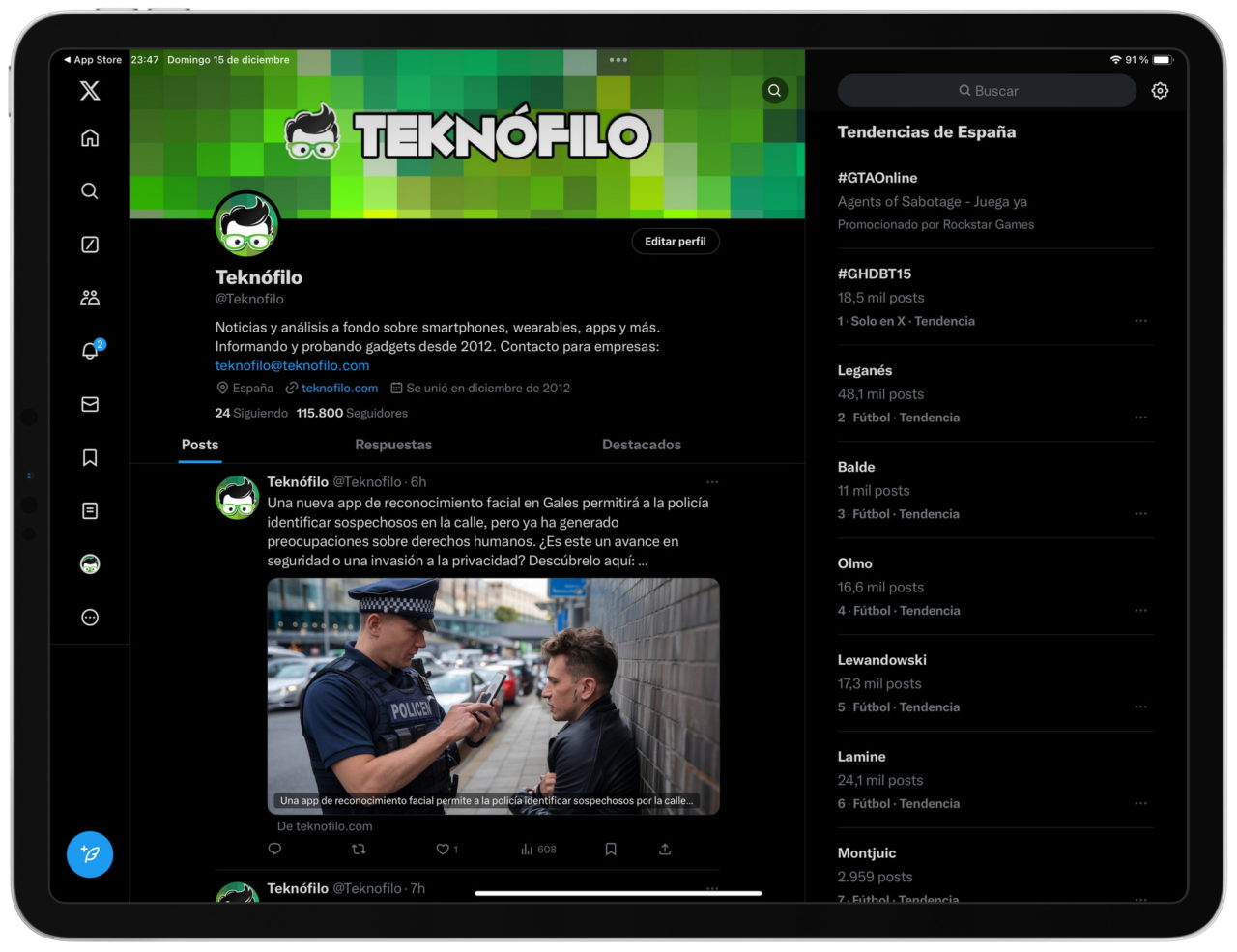Open trends settings gear icon
The width and height of the screenshot is (1237, 952).
(x=1160, y=91)
